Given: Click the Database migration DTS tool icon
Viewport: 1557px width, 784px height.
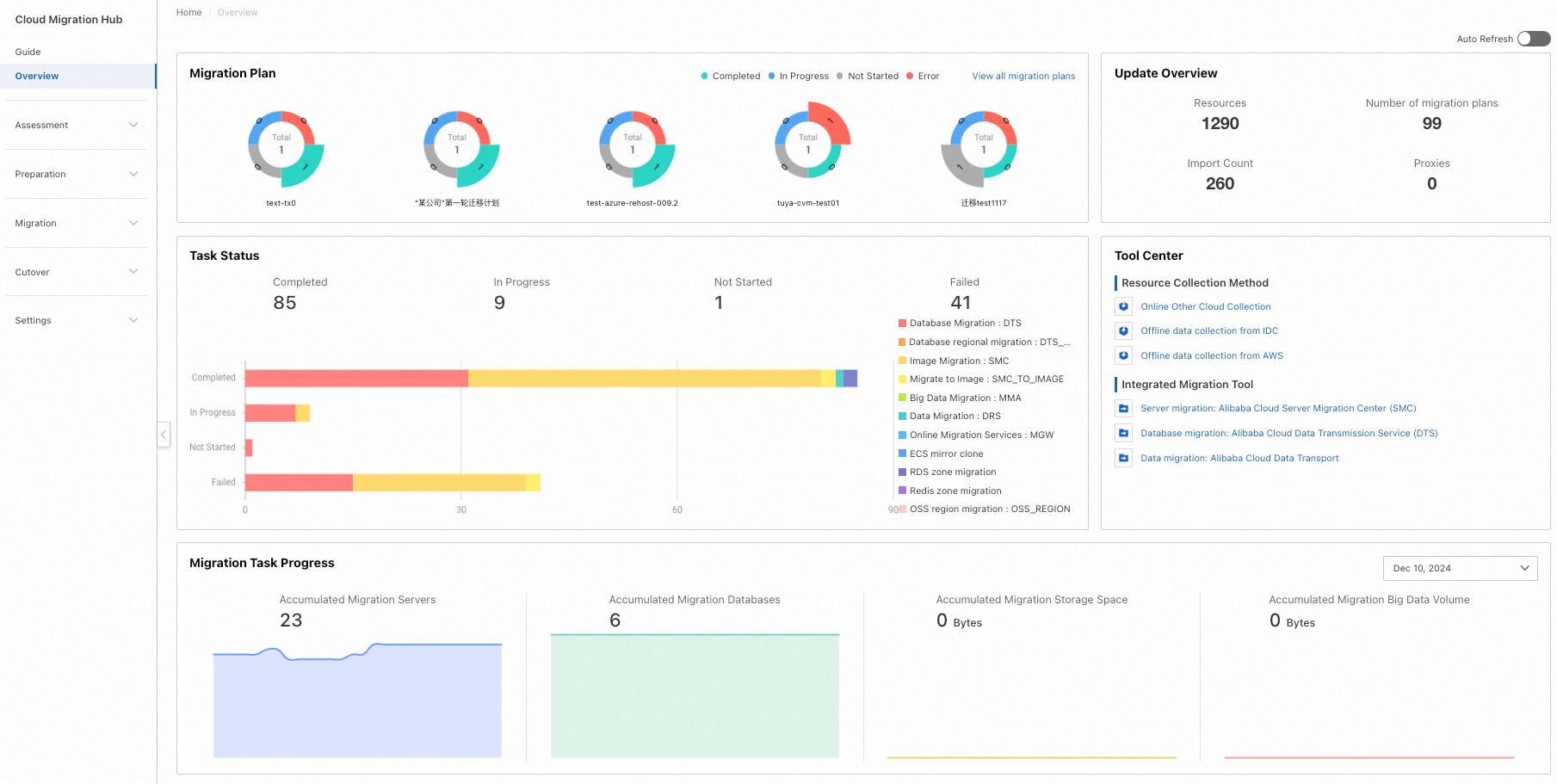Looking at the screenshot, I should pyautogui.click(x=1123, y=433).
